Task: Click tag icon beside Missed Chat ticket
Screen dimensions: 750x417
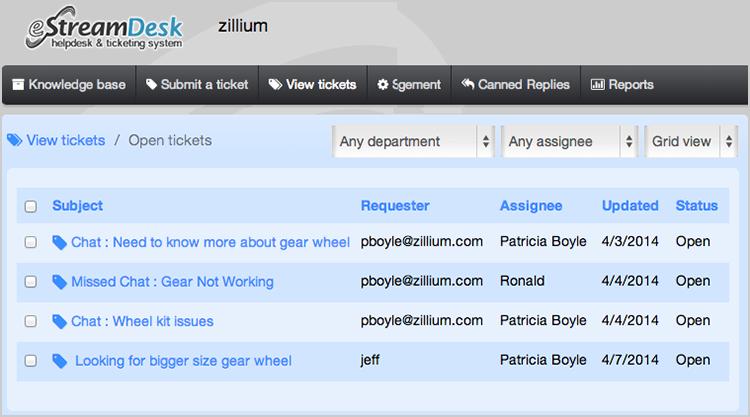Action: point(59,282)
